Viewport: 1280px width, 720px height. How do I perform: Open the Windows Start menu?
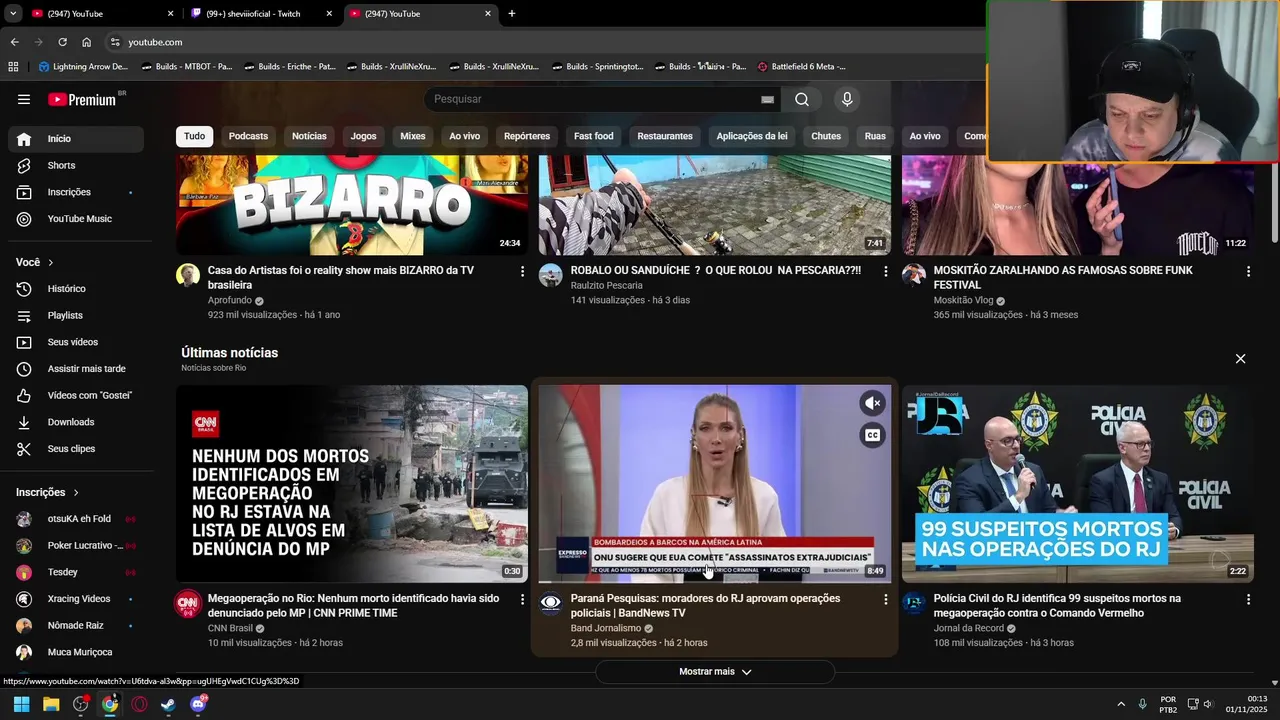(21, 704)
